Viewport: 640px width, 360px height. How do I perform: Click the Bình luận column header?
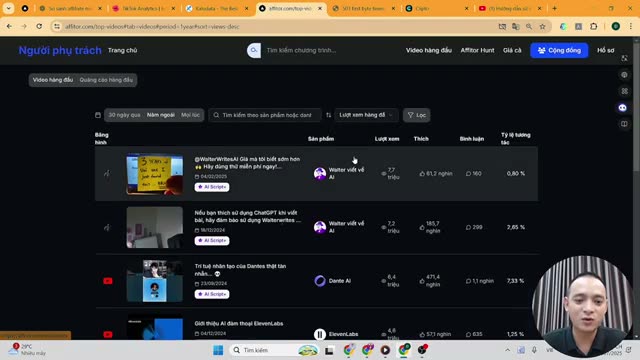click(471, 139)
